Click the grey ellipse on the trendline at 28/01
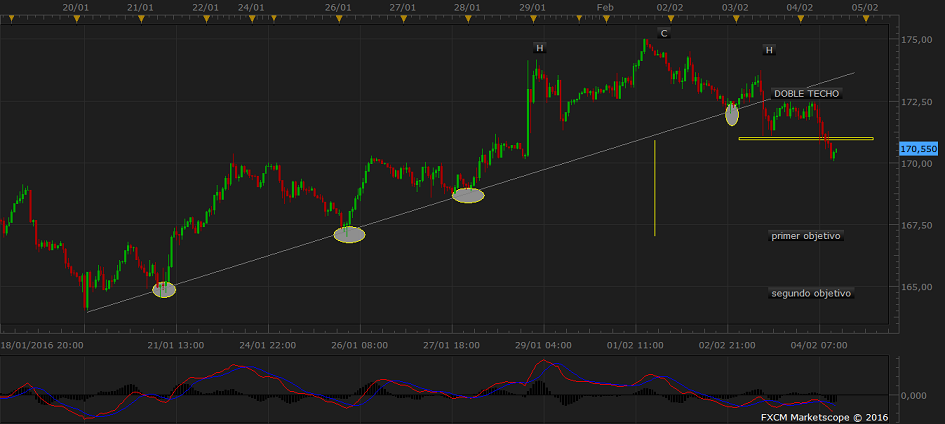Image resolution: width=945 pixels, height=424 pixels. click(468, 196)
